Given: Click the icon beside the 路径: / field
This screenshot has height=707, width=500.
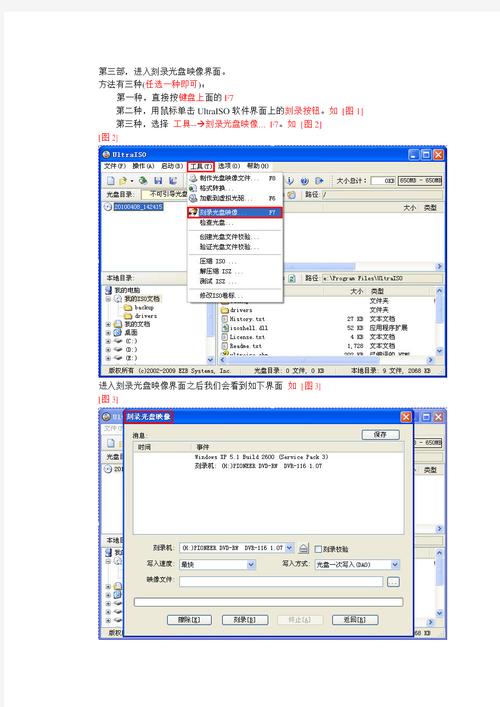Looking at the screenshot, I should click(292, 195).
